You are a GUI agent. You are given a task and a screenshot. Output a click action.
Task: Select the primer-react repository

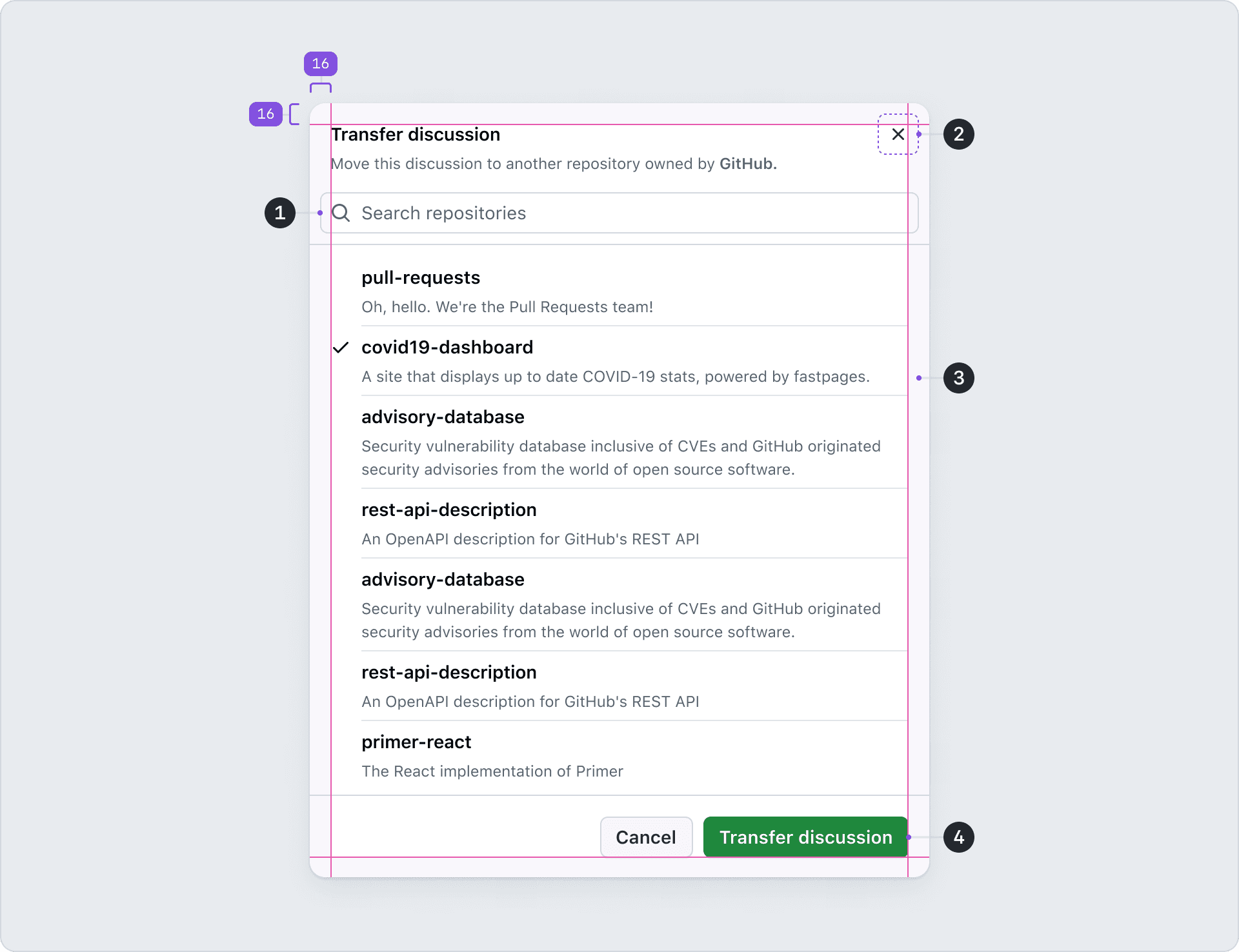(416, 742)
